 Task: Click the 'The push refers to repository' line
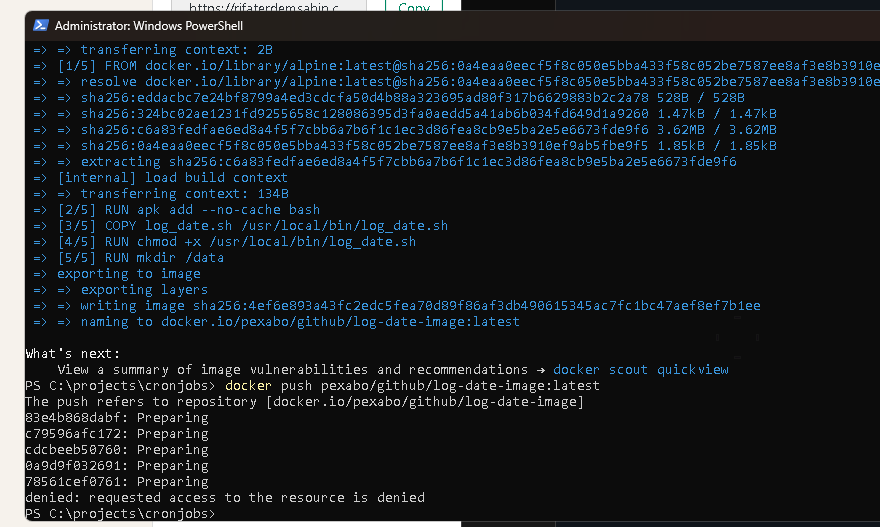click(x=305, y=402)
